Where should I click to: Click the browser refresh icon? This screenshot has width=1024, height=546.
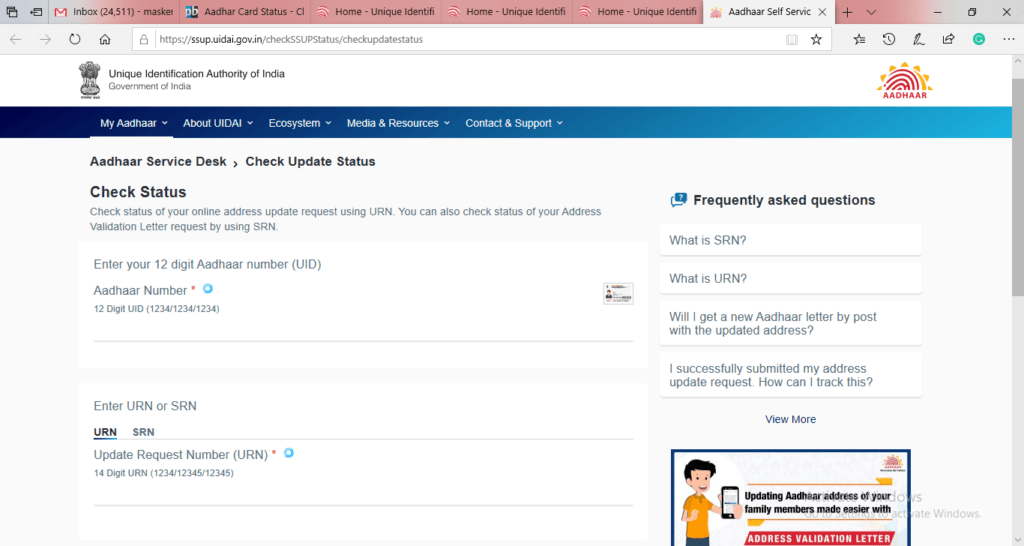point(74,40)
